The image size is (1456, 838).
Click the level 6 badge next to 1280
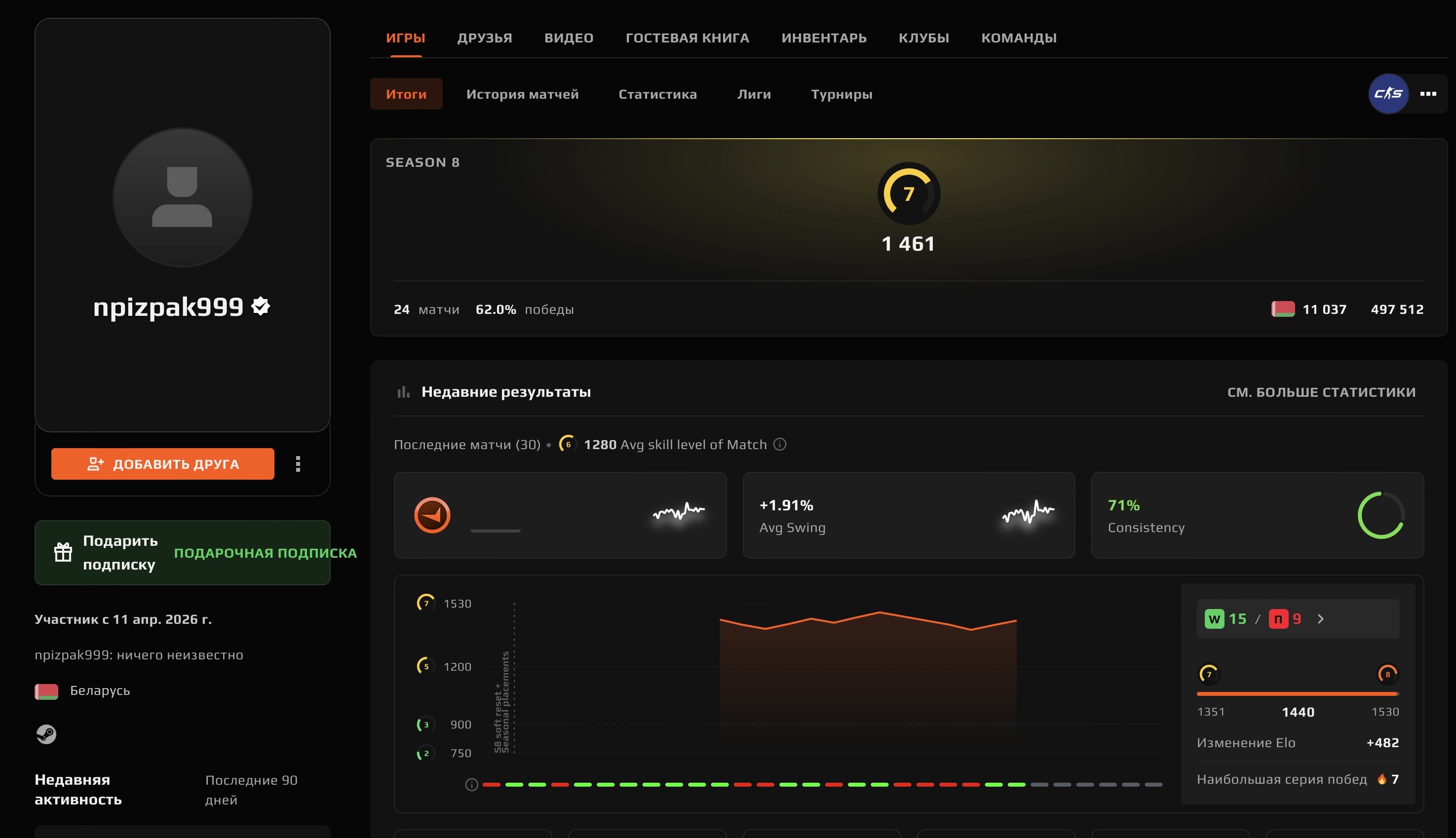(x=568, y=444)
